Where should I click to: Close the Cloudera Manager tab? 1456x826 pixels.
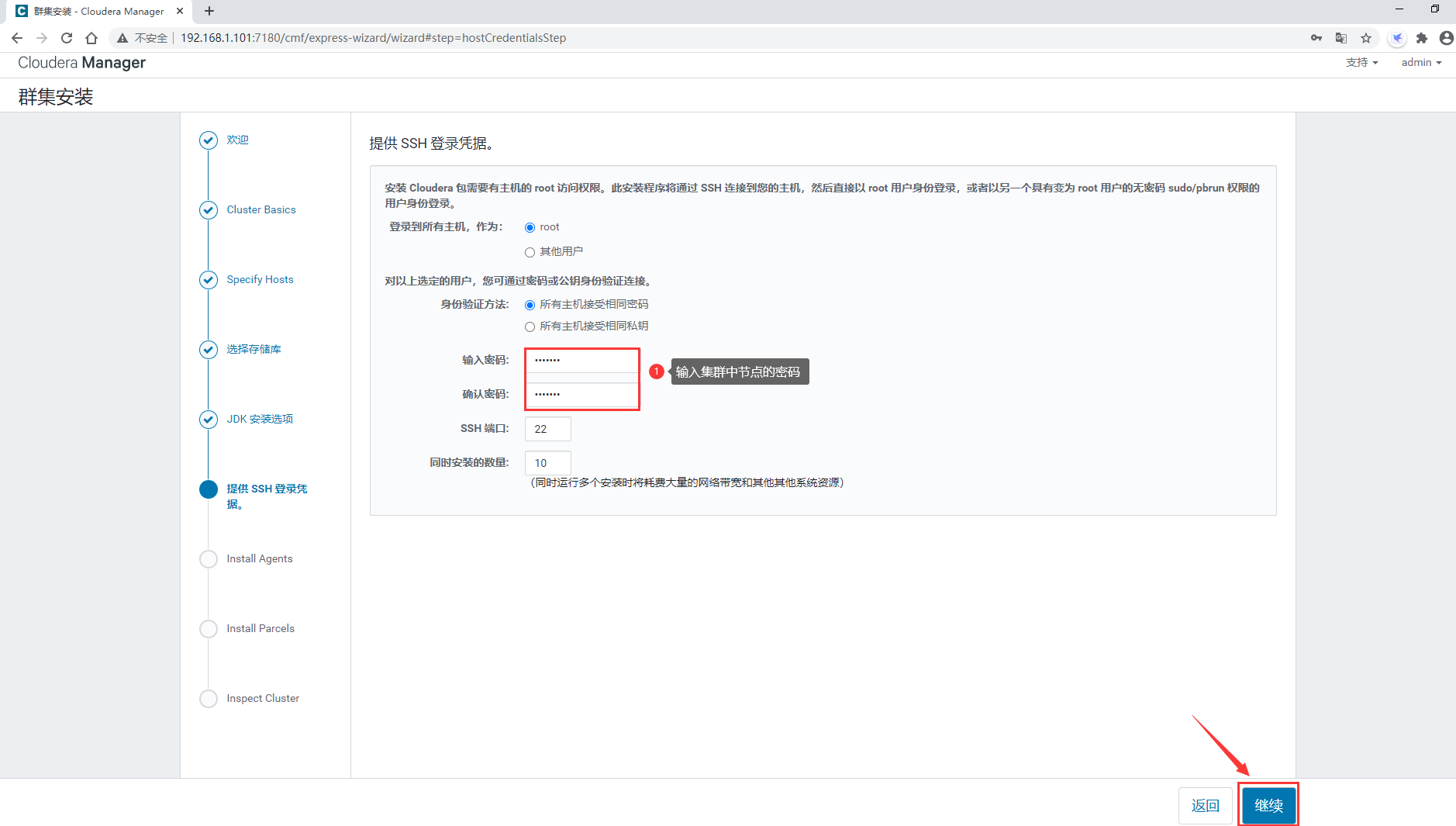[180, 11]
